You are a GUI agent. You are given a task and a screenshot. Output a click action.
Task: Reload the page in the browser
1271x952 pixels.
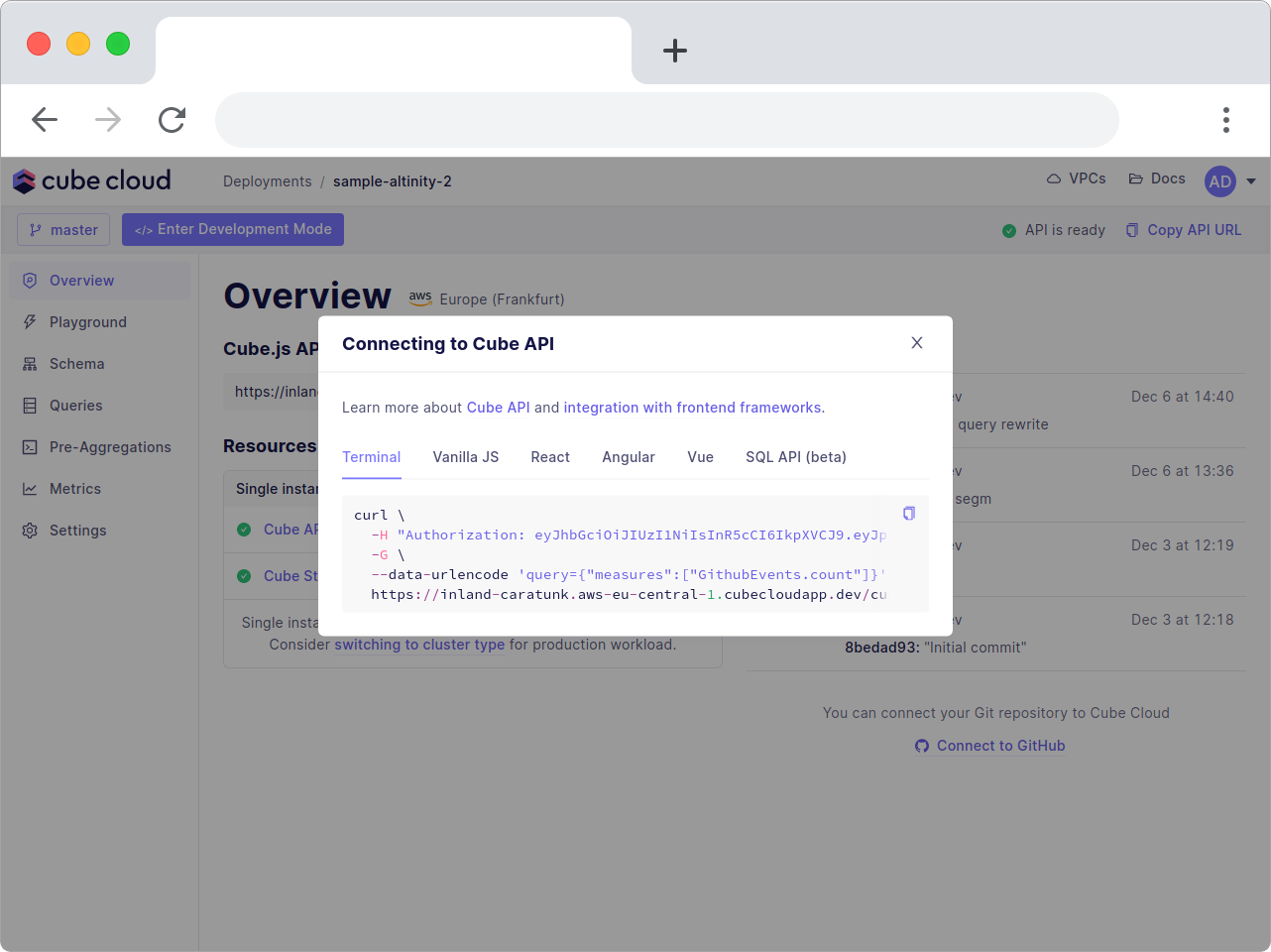point(173,120)
